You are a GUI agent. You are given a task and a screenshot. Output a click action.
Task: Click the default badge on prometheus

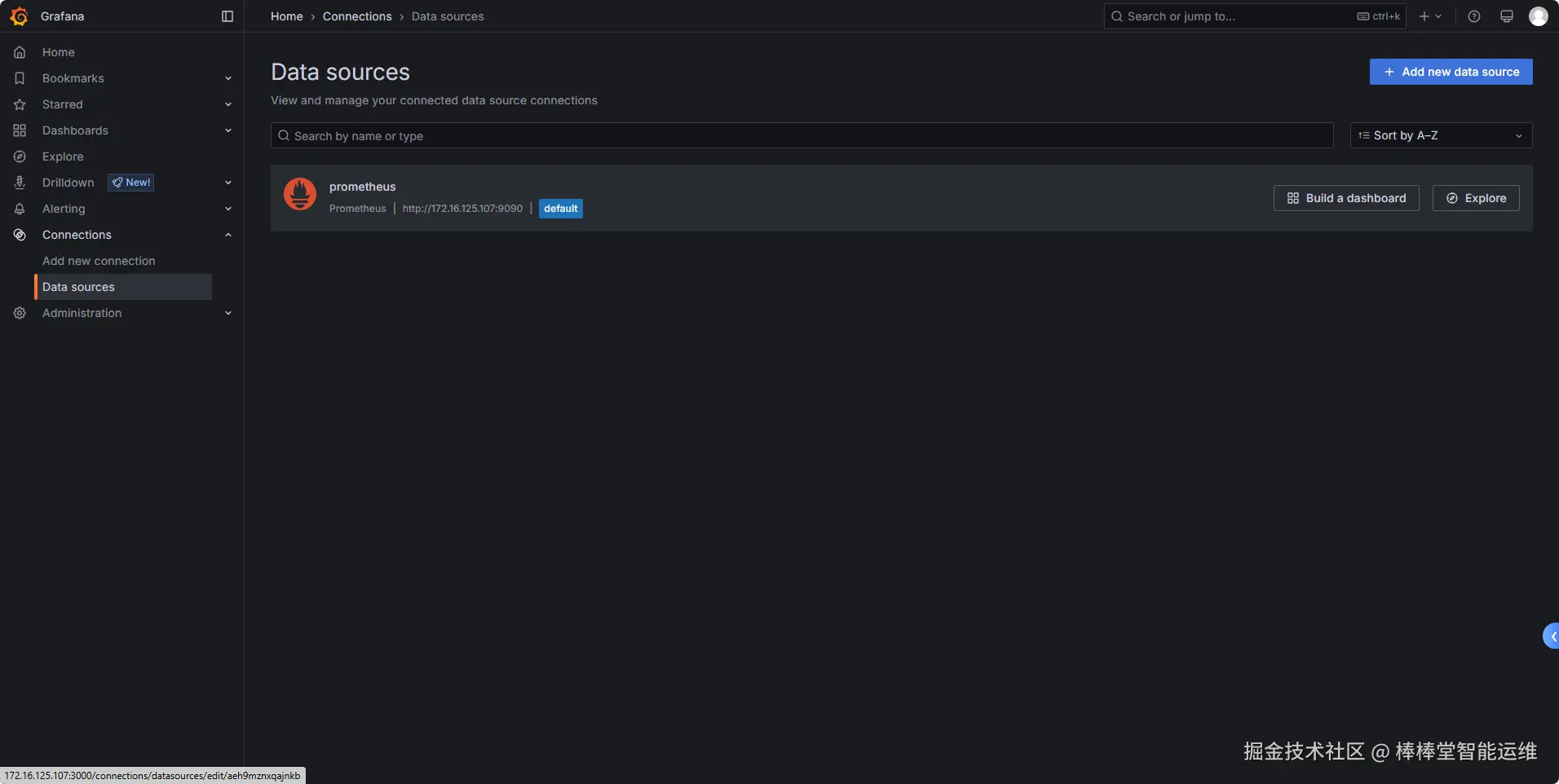(x=561, y=209)
